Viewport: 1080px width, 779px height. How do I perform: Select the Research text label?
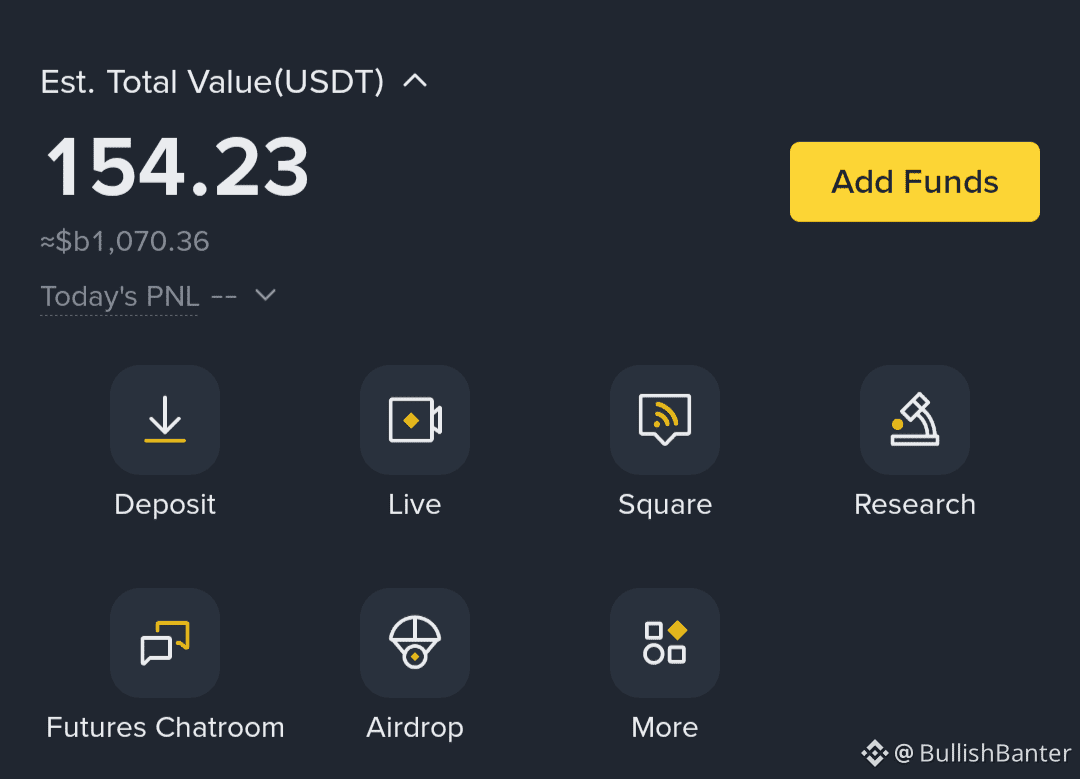(915, 505)
